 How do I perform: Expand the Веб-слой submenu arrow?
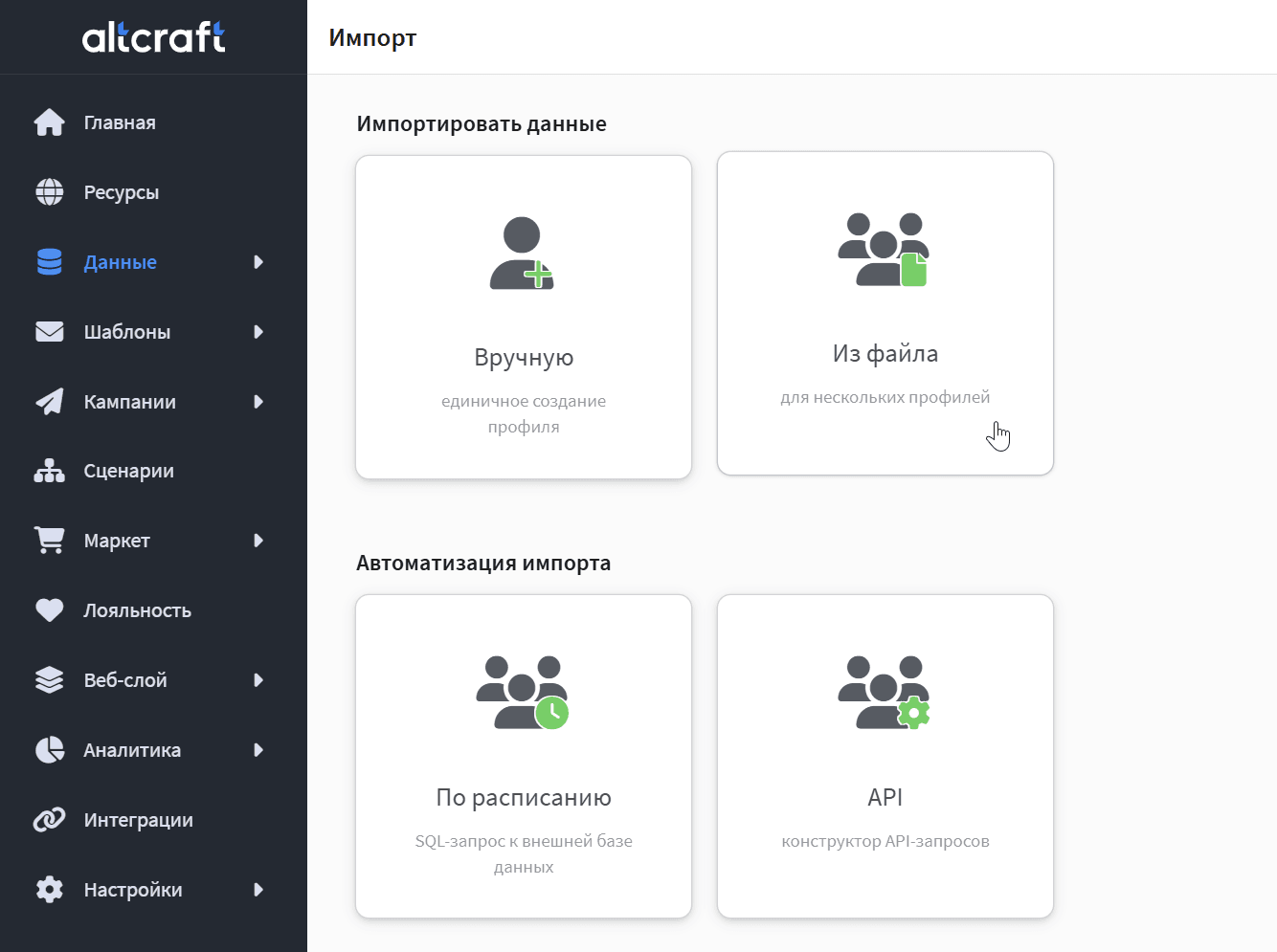tap(258, 680)
